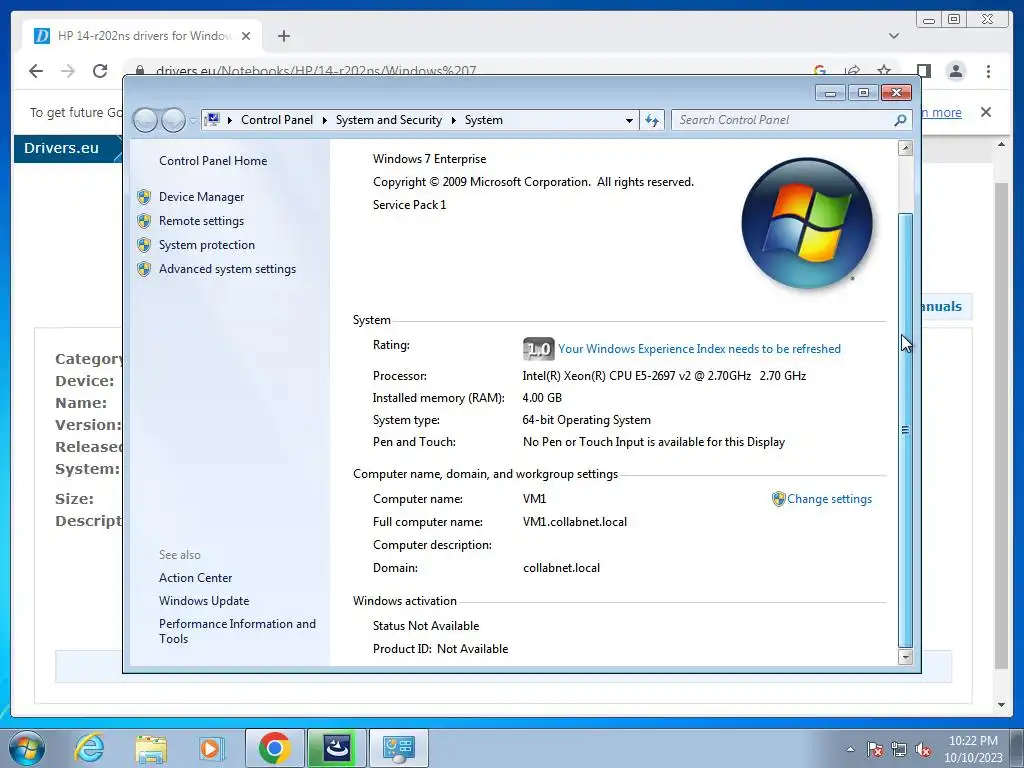Open Chrome three-dot menu
1024x768 pixels.
(x=988, y=71)
